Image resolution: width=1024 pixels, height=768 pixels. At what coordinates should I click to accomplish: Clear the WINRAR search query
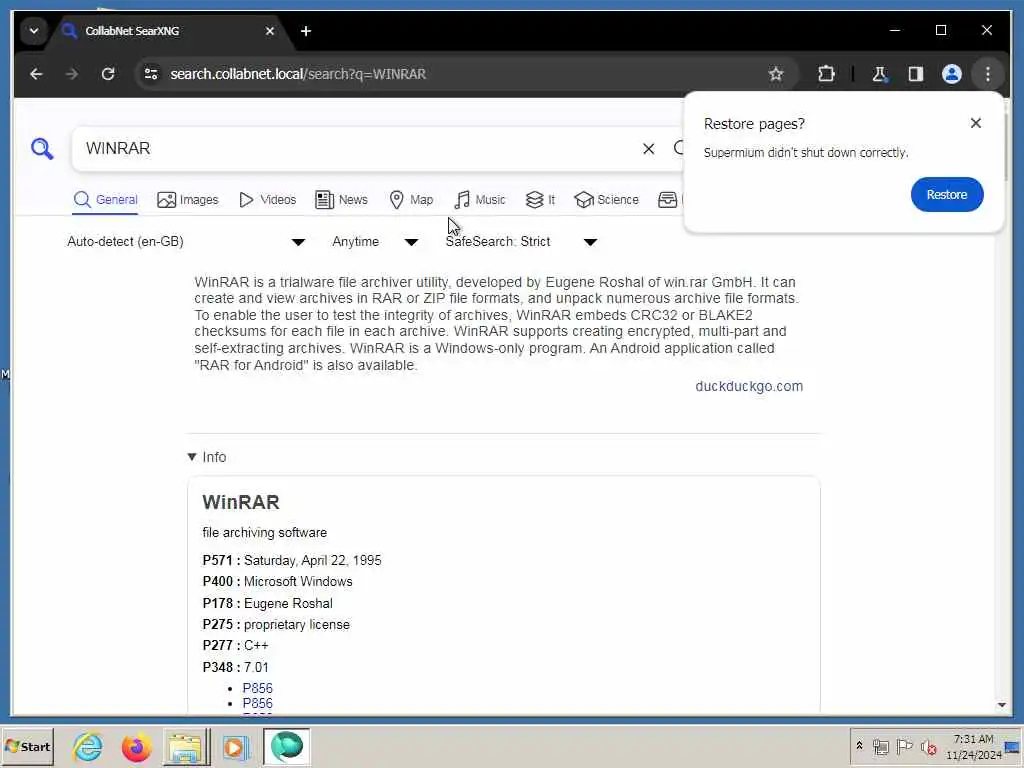tap(648, 149)
